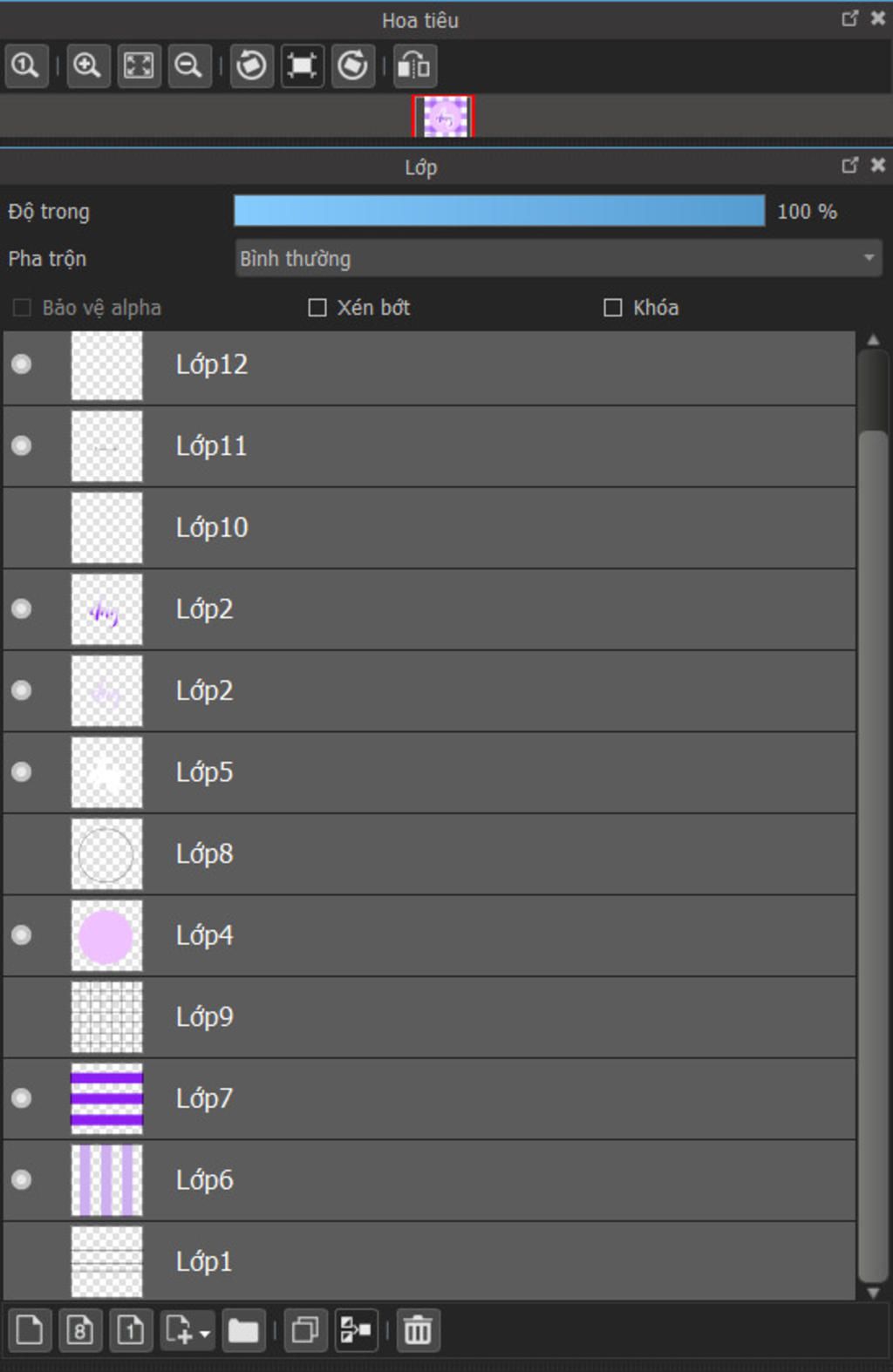Add a new 8-bit layer
This screenshot has height=1372, width=893.
click(x=80, y=1330)
